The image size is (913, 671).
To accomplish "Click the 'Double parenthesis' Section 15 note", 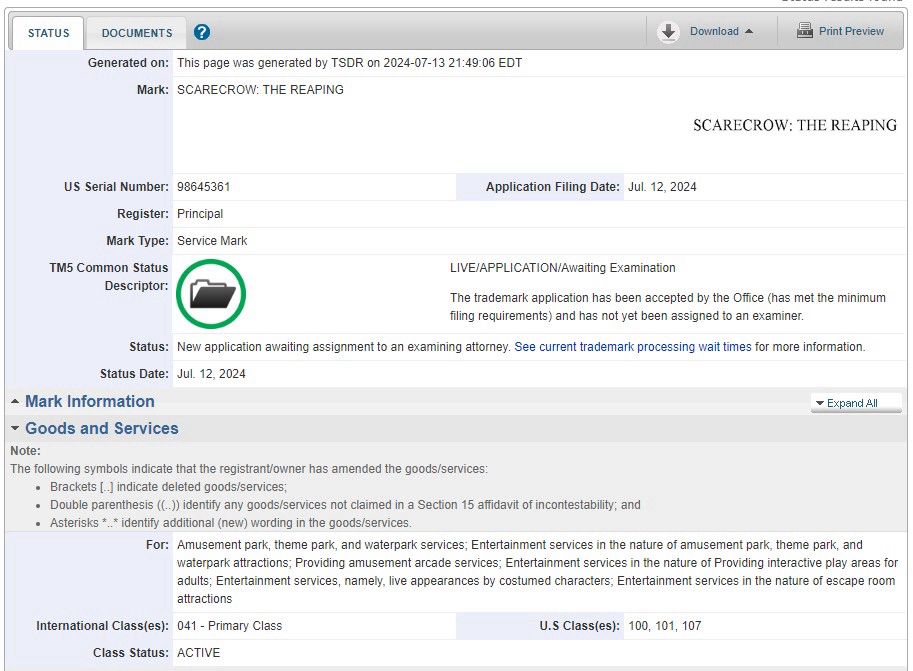I will (x=345, y=505).
